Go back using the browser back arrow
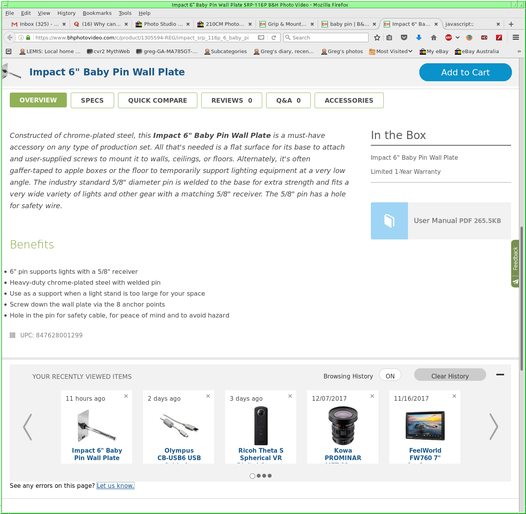This screenshot has height=514, width=526. click(10, 38)
